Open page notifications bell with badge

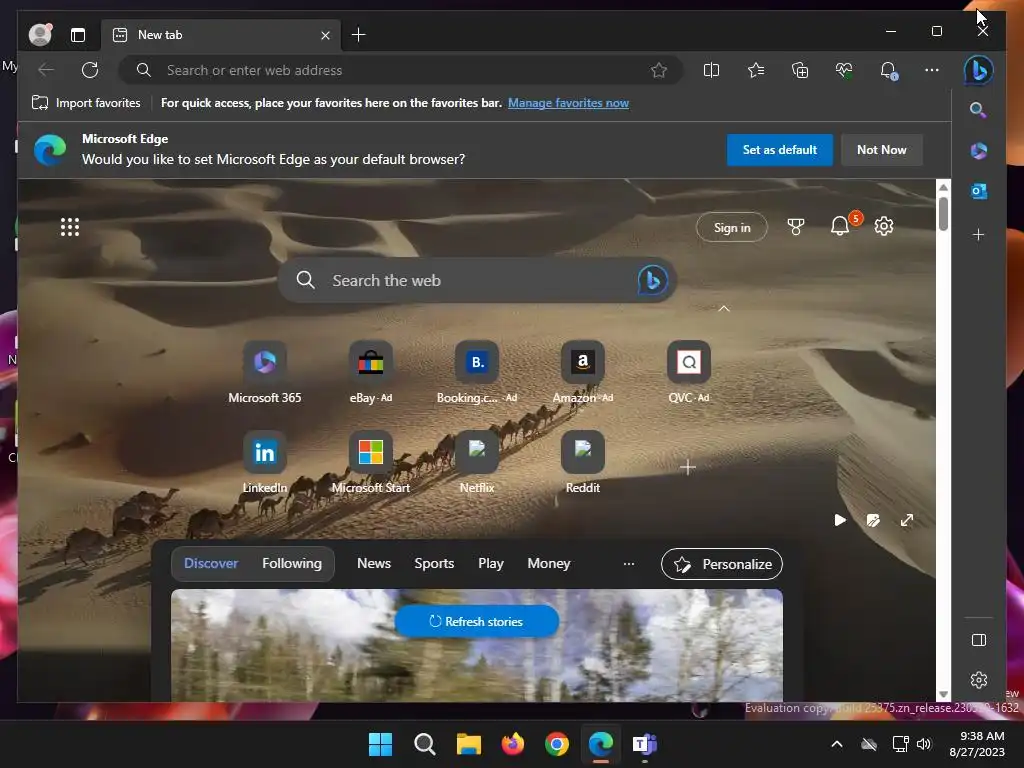pyautogui.click(x=840, y=226)
